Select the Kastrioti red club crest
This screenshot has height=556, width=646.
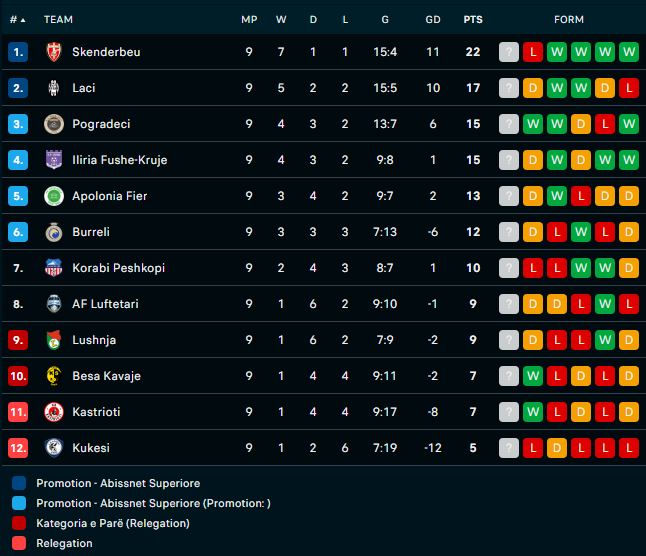coord(54,412)
